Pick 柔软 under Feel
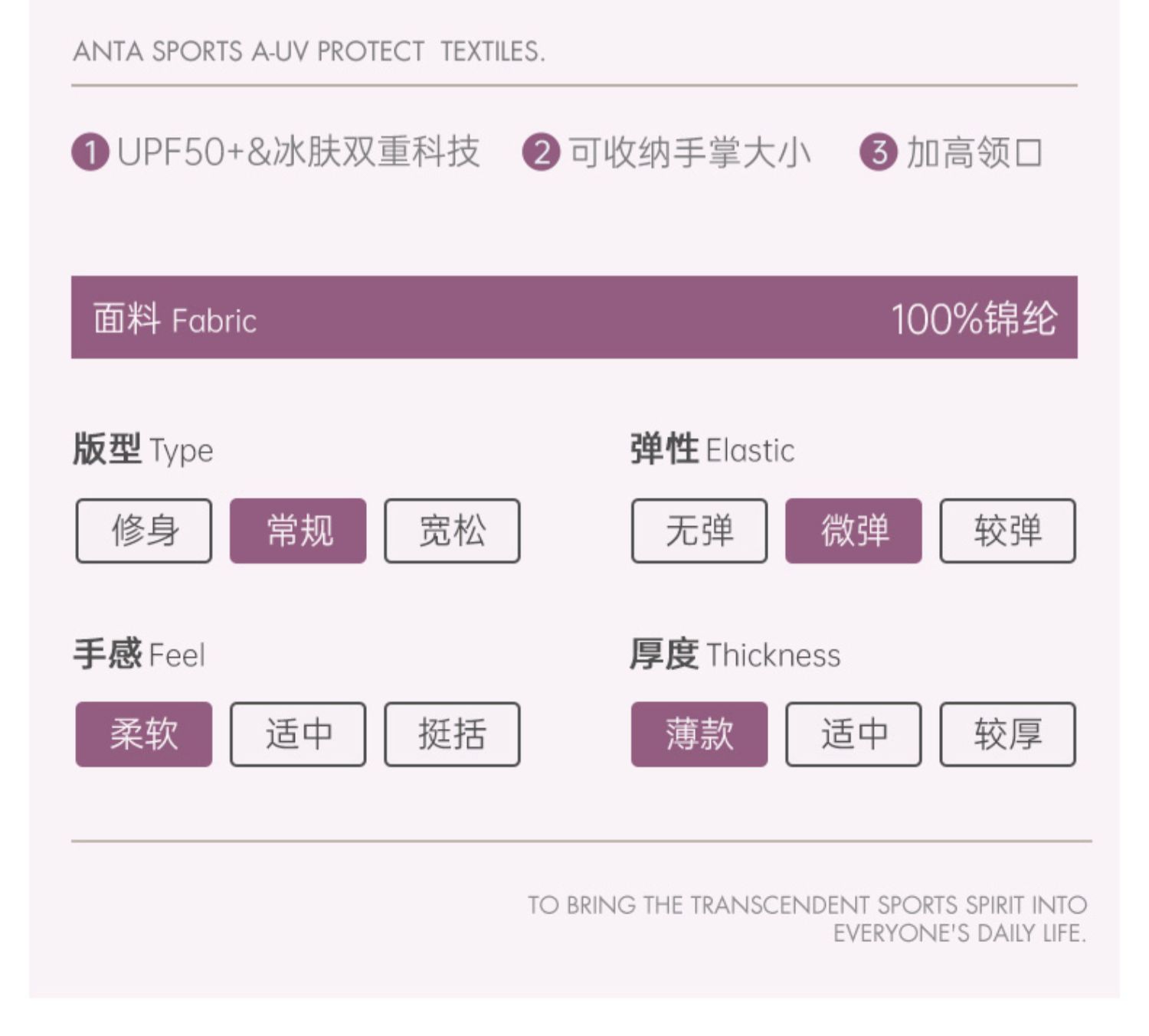Screen dimensions: 1149x1036 pos(144,734)
